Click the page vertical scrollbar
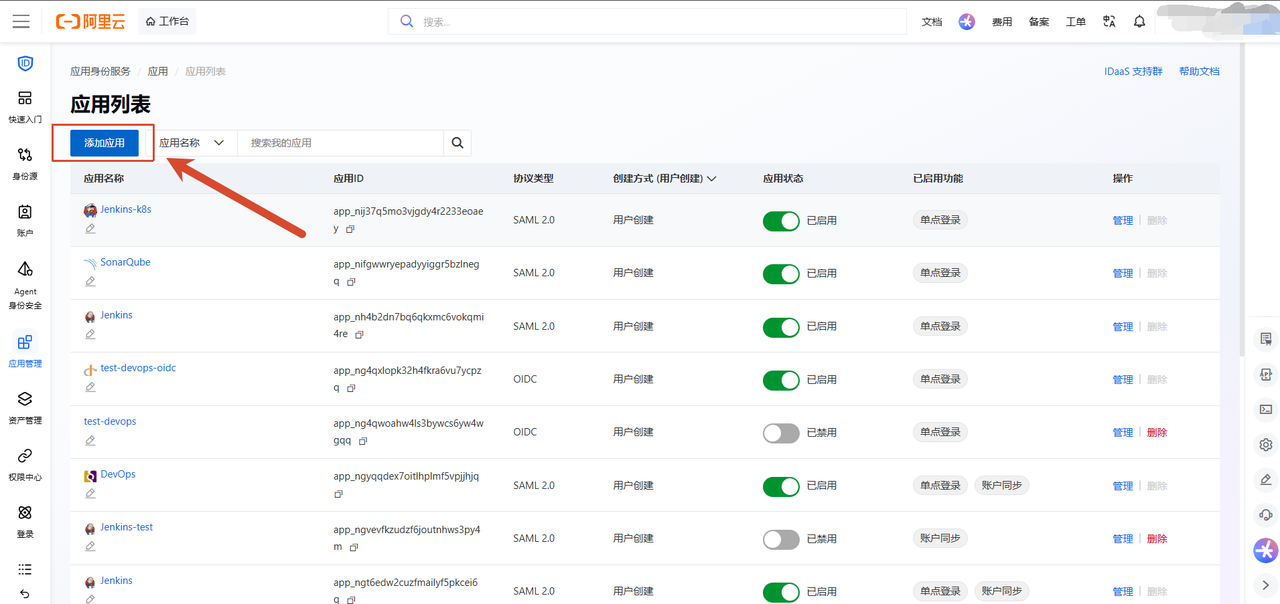 (x=1243, y=198)
